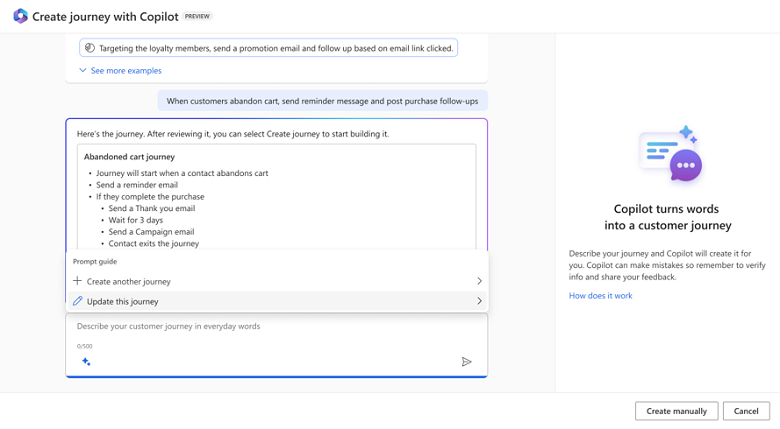The image size is (780, 429).
Task: Expand arrow for Create another journey
Action: click(479, 281)
